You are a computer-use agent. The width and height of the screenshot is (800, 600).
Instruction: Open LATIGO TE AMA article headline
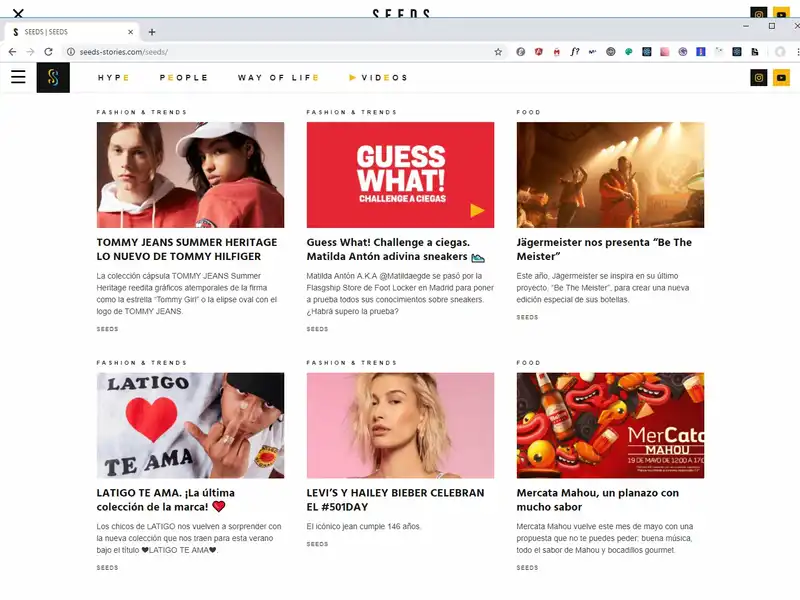click(166, 500)
